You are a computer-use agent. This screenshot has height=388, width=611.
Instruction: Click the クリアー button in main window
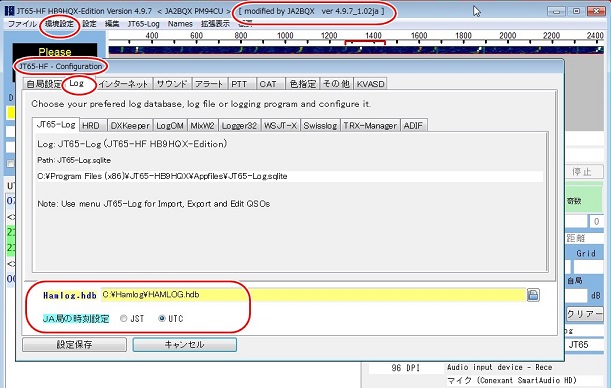click(x=585, y=314)
